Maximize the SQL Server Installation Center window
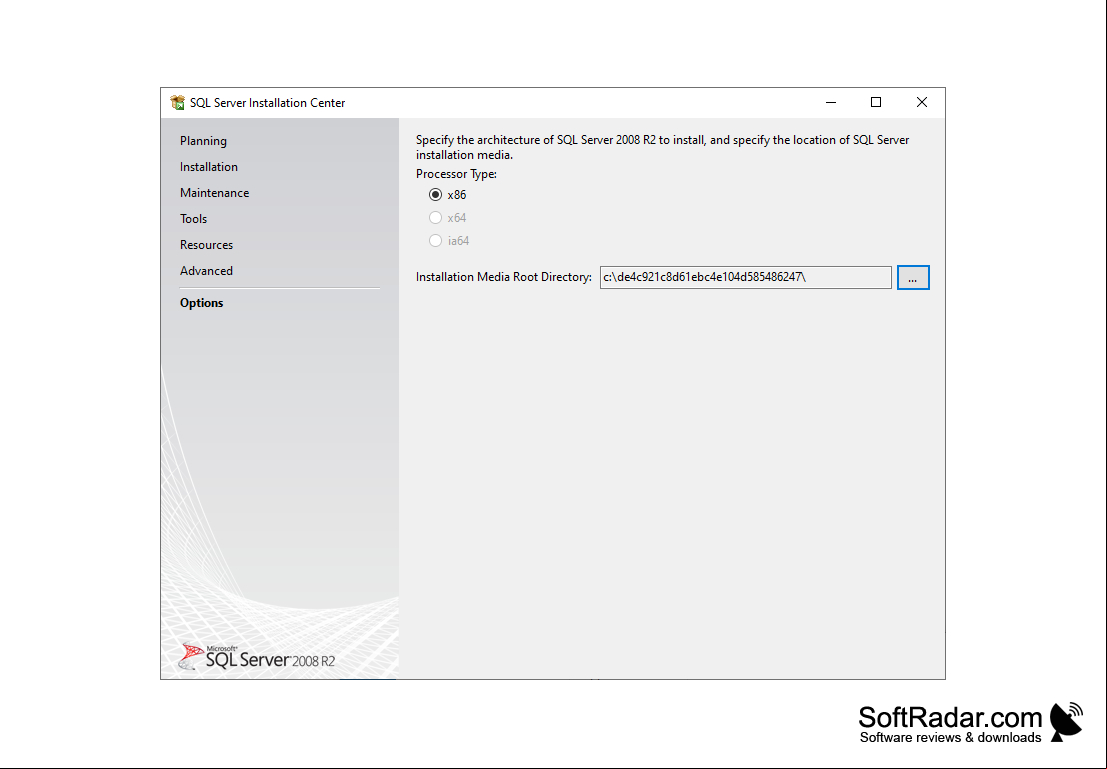 point(876,102)
